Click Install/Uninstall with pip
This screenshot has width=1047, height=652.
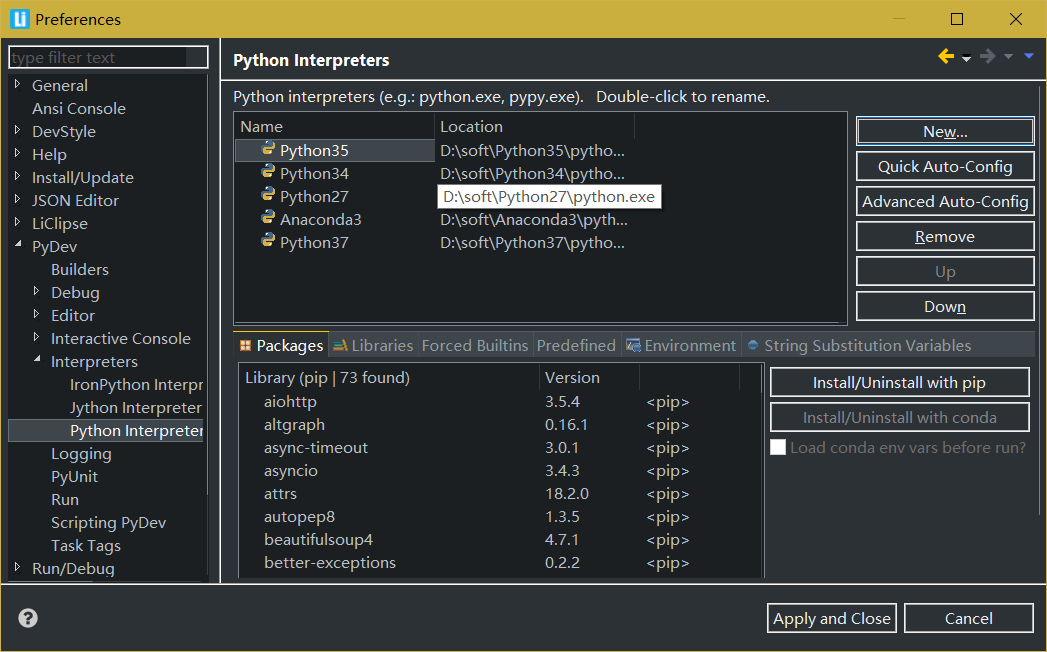coord(899,382)
